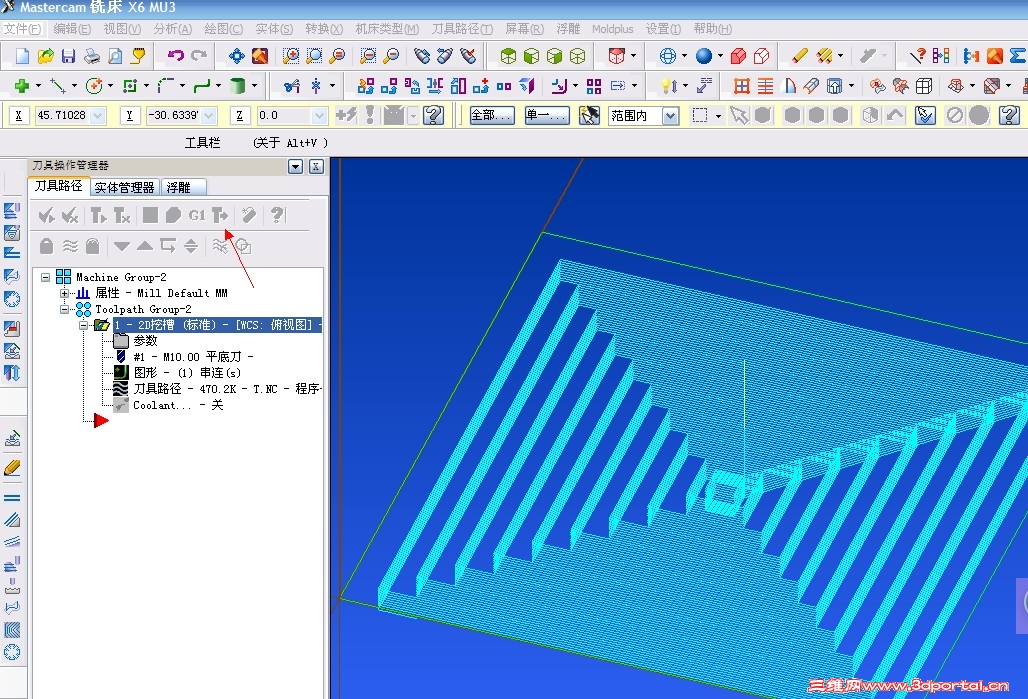Click the green plus create point icon
1028x699 pixels.
pyautogui.click(x=22, y=85)
